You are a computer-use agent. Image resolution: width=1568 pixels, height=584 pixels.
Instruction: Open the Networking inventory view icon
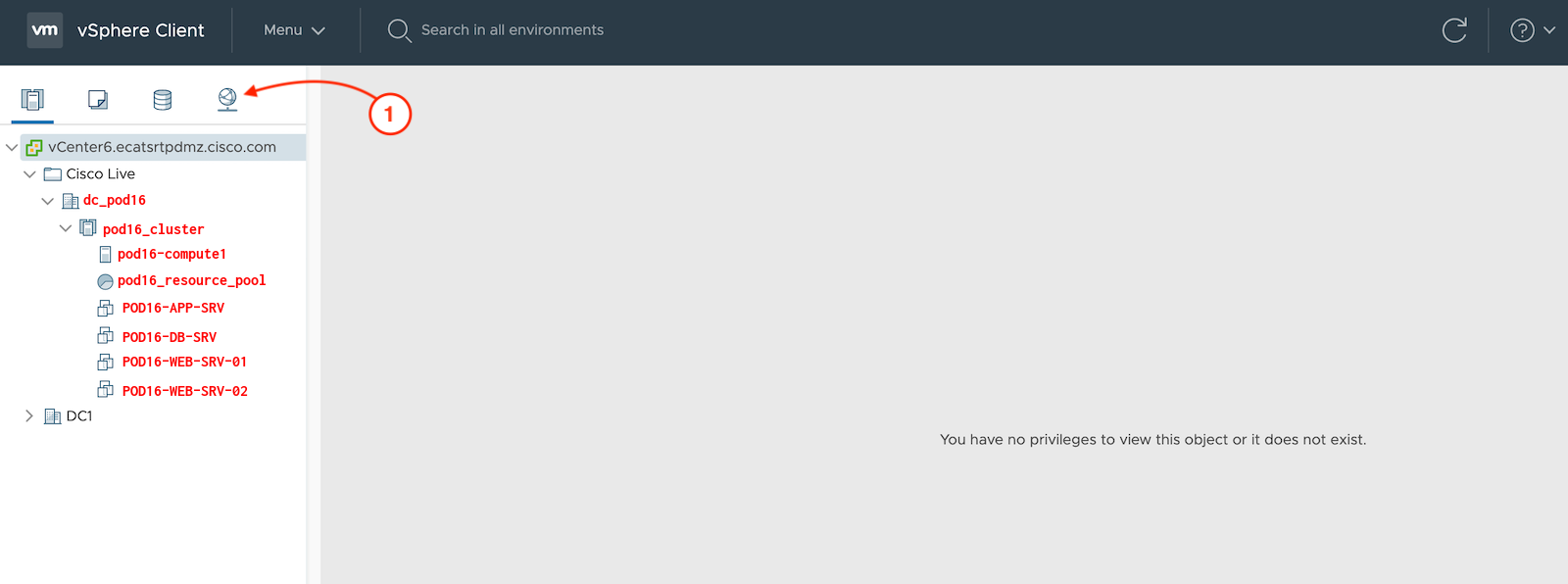pyautogui.click(x=227, y=99)
